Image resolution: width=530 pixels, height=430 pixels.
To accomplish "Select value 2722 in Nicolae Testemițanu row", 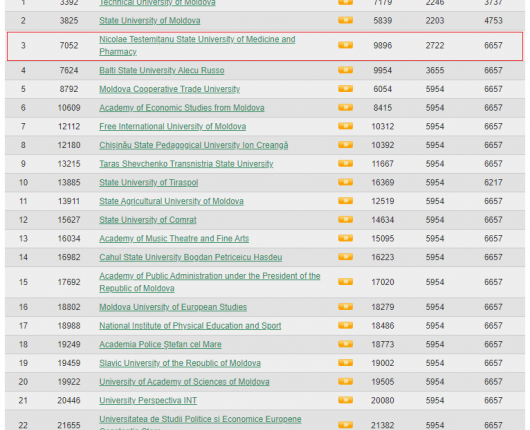I will click(435, 45).
